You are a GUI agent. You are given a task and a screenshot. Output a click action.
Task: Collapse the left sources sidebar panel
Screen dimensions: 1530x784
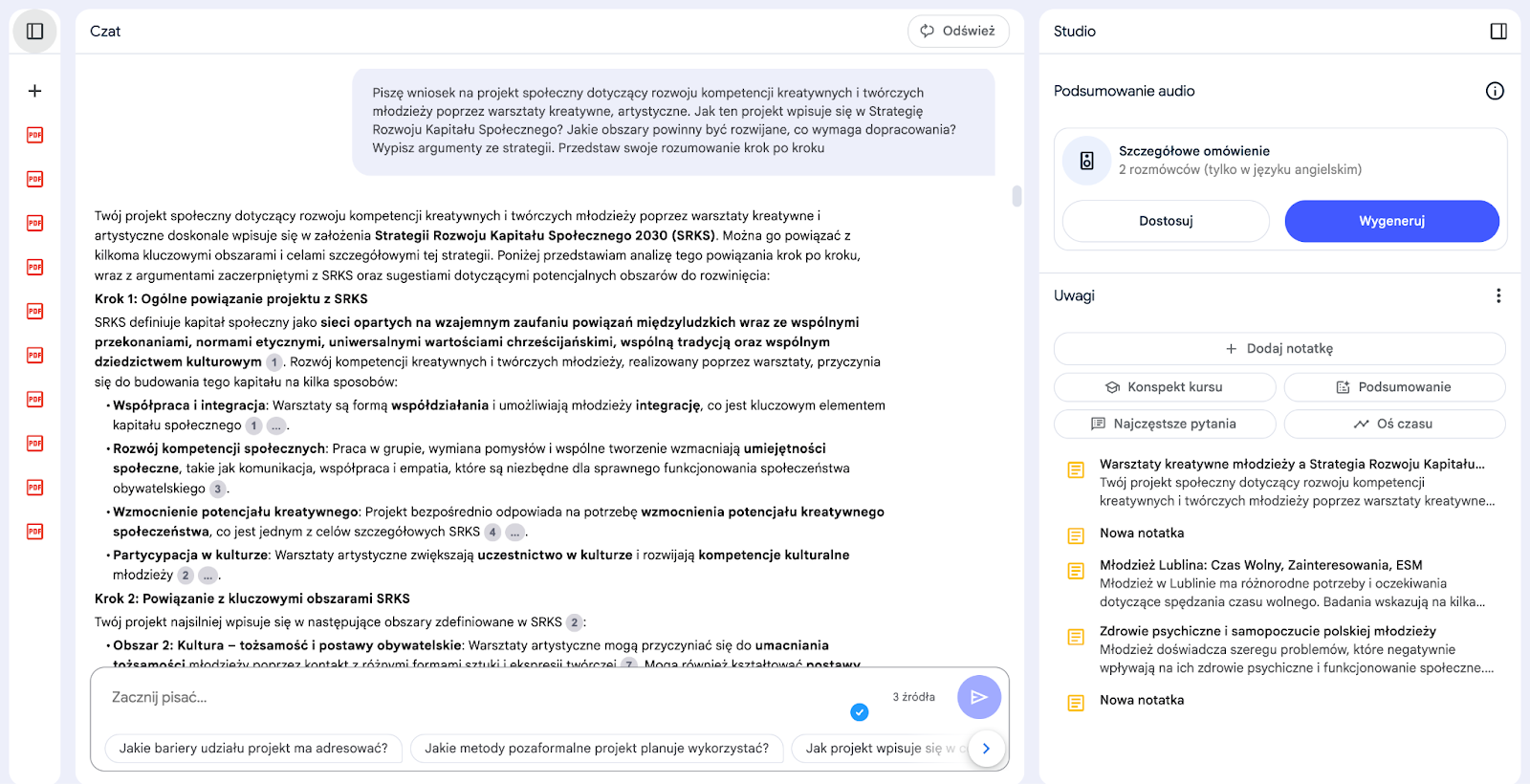[34, 32]
